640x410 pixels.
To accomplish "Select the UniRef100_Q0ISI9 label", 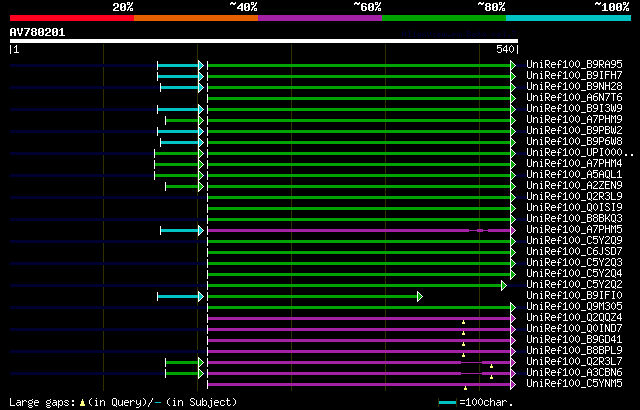I will point(574,208).
